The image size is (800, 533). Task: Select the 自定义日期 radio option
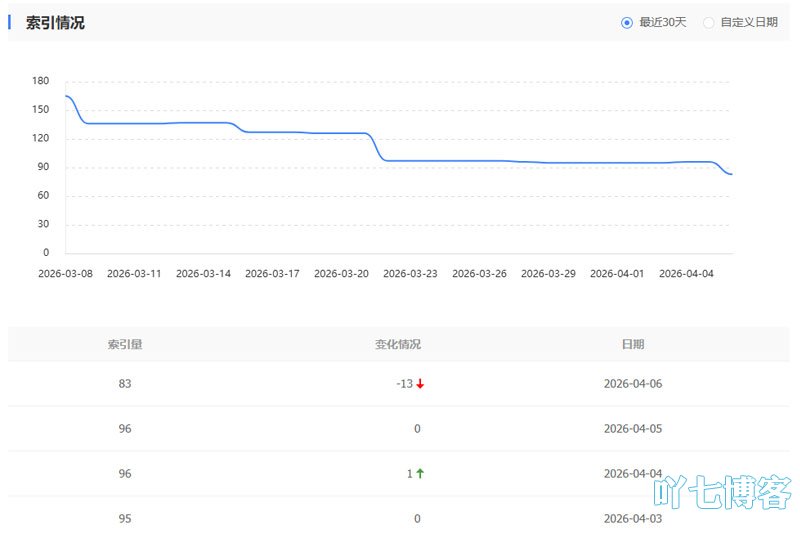709,22
